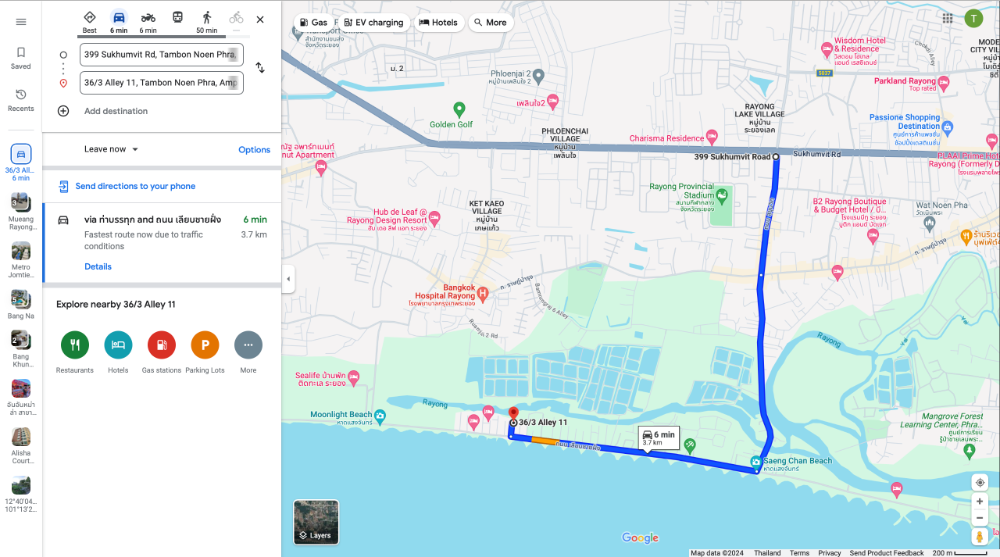Select Best travel mode
Viewport: 1000px width, 557px height.
90,22
